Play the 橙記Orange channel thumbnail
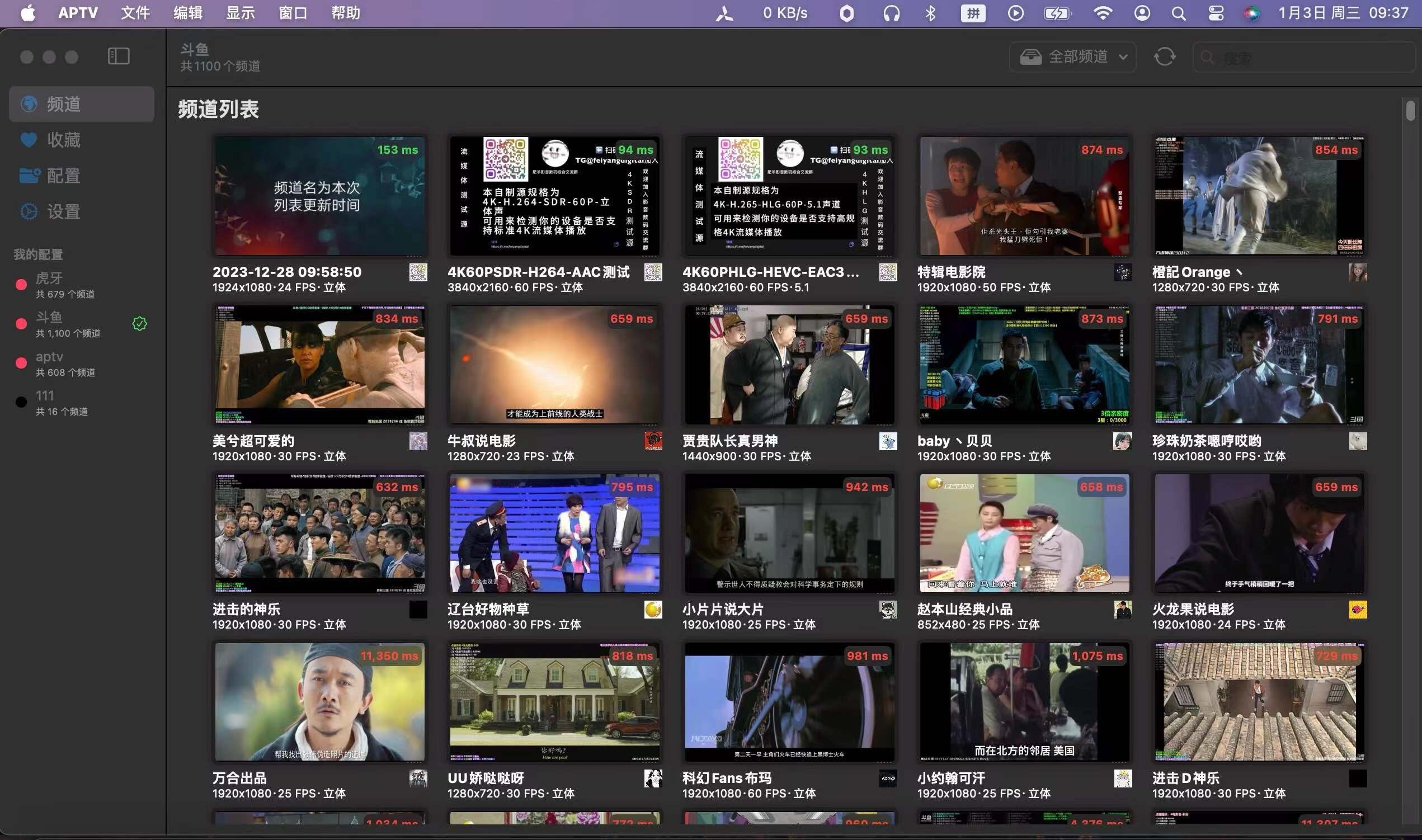The width and height of the screenshot is (1422, 840). point(1260,196)
